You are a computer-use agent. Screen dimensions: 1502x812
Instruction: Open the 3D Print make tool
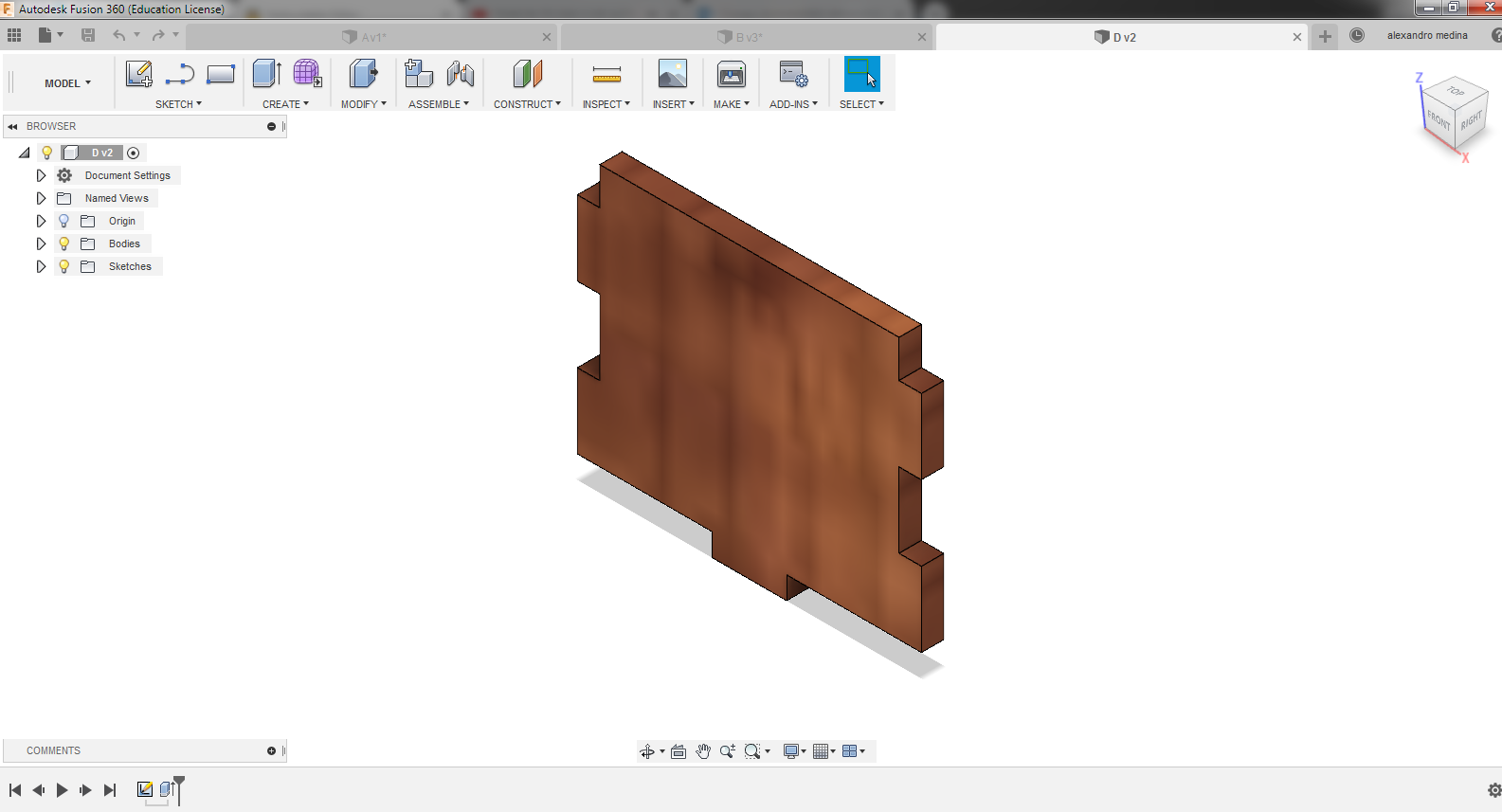[x=732, y=74]
